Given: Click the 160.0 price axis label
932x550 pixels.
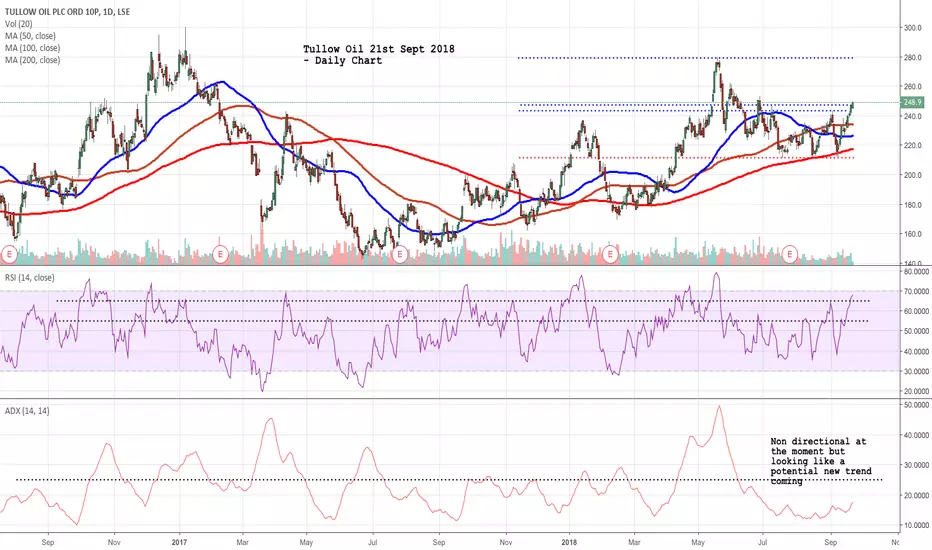Looking at the screenshot, I should click(913, 234).
